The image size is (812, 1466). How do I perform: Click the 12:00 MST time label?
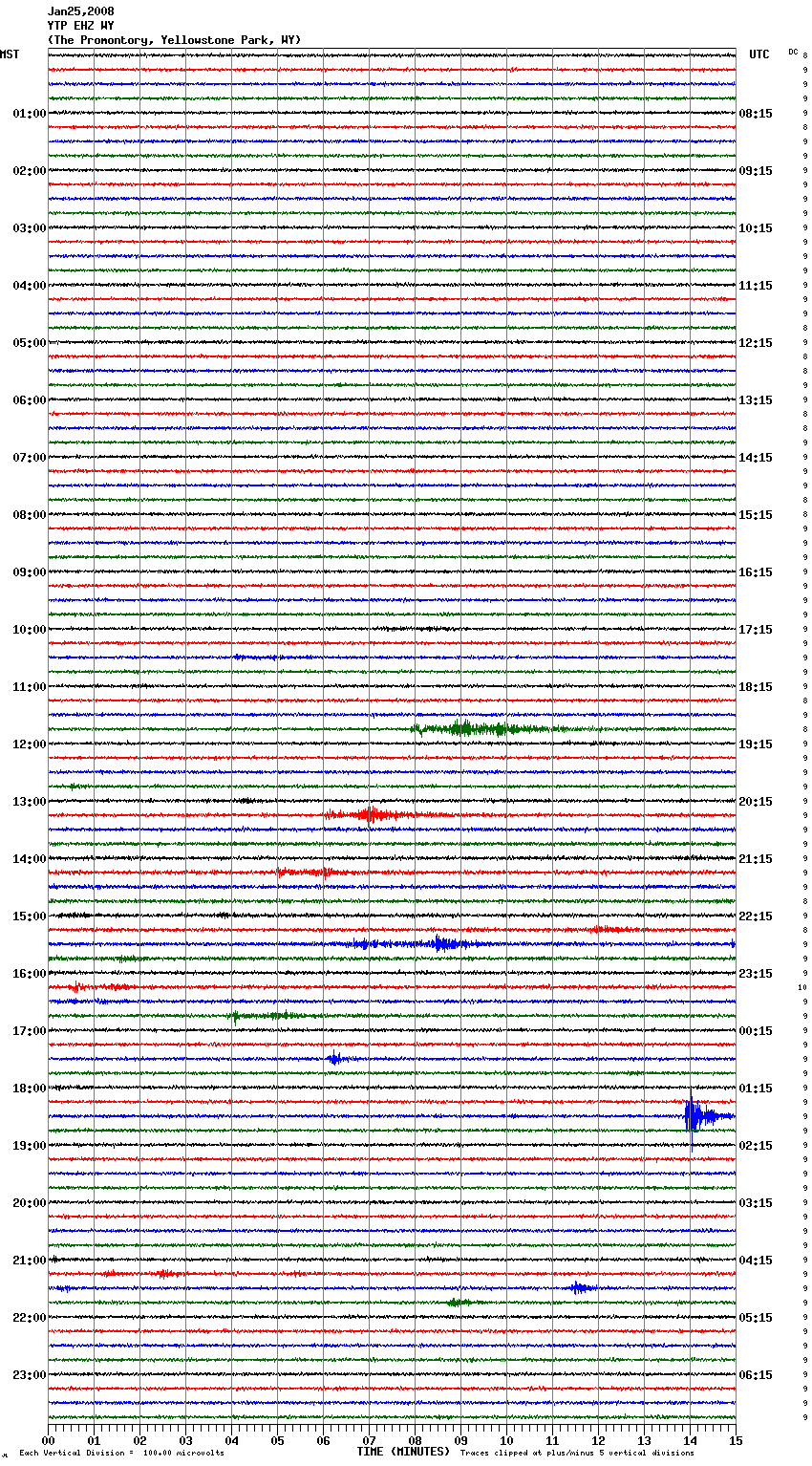point(30,744)
